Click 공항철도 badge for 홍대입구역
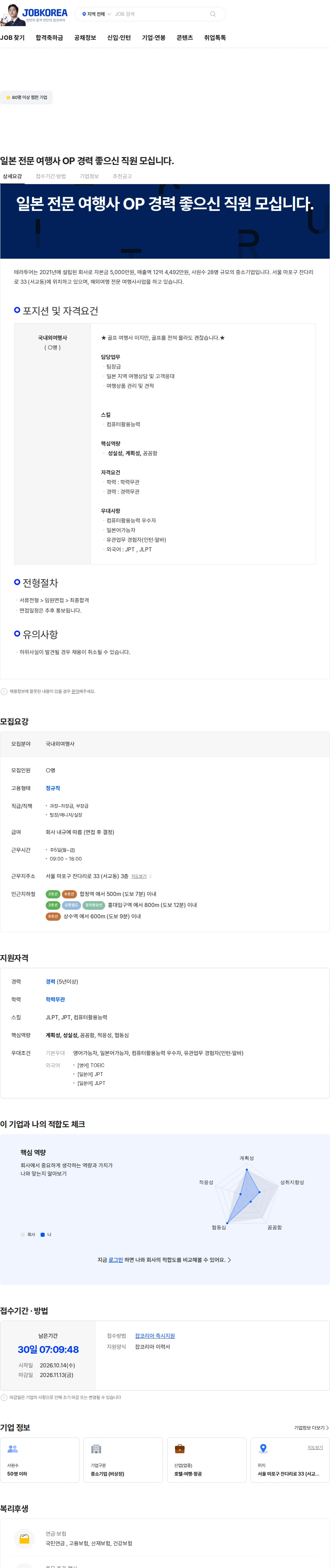This screenshot has width=330, height=1568. point(71,905)
